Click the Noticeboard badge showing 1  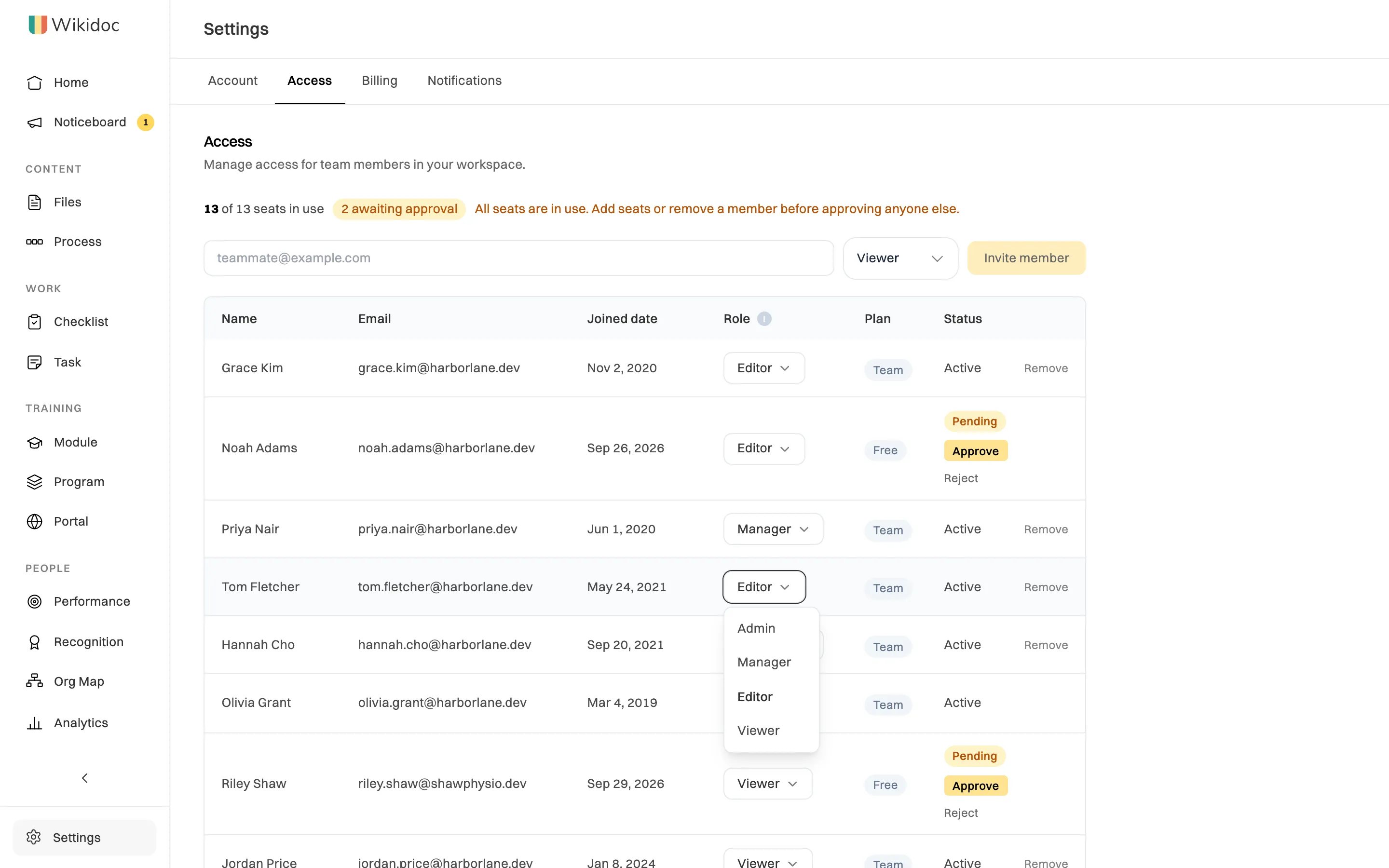146,122
